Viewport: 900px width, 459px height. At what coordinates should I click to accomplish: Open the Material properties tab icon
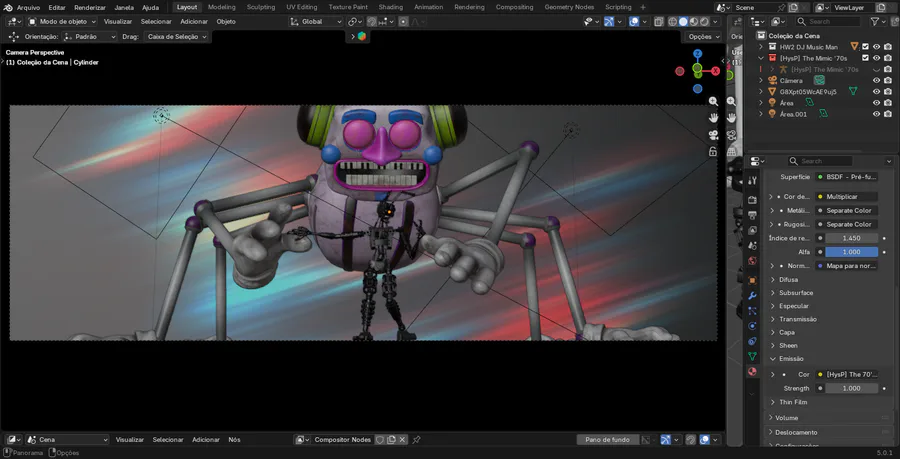pos(752,372)
